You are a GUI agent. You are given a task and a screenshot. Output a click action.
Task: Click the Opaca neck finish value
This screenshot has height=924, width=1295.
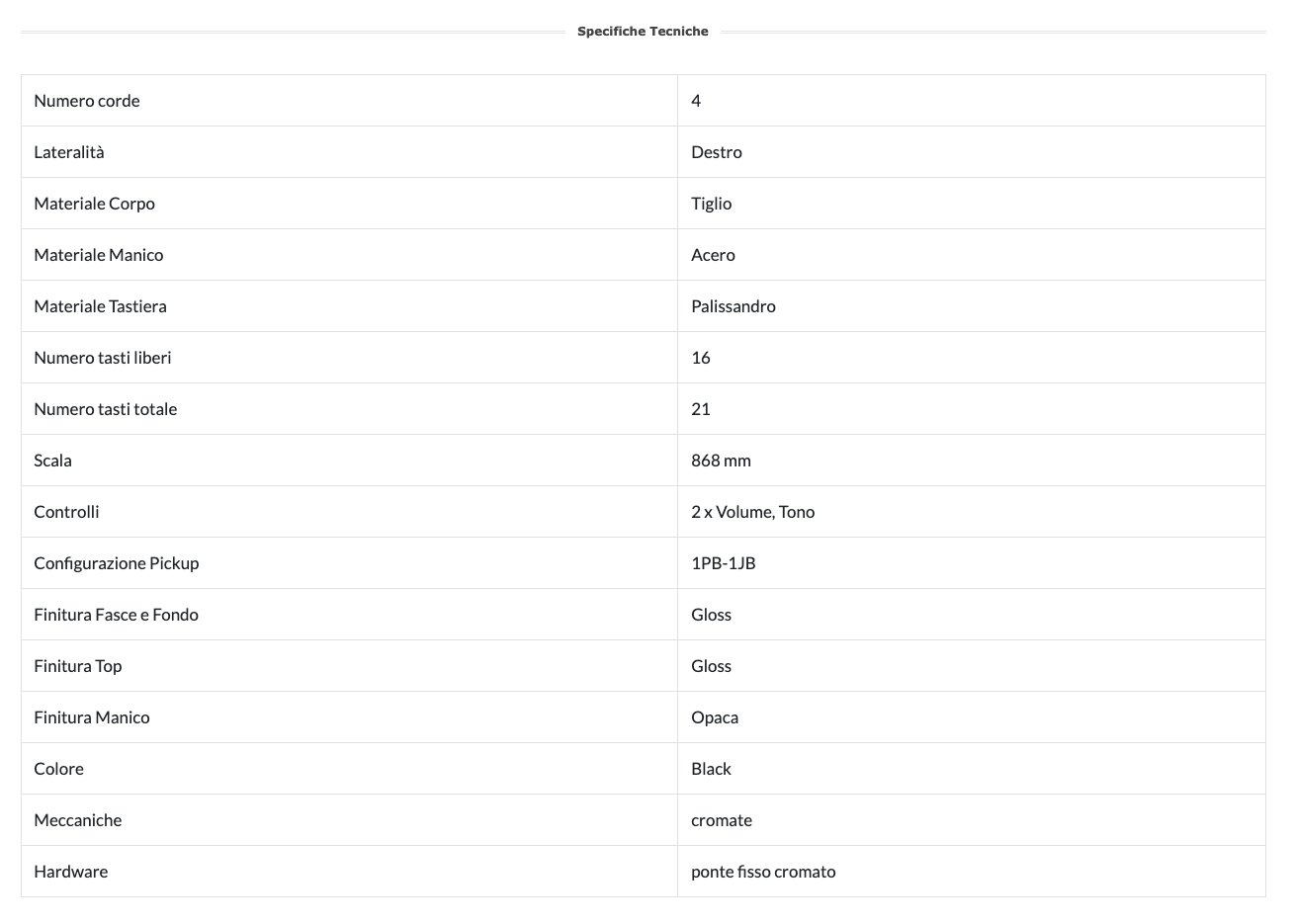tap(715, 717)
